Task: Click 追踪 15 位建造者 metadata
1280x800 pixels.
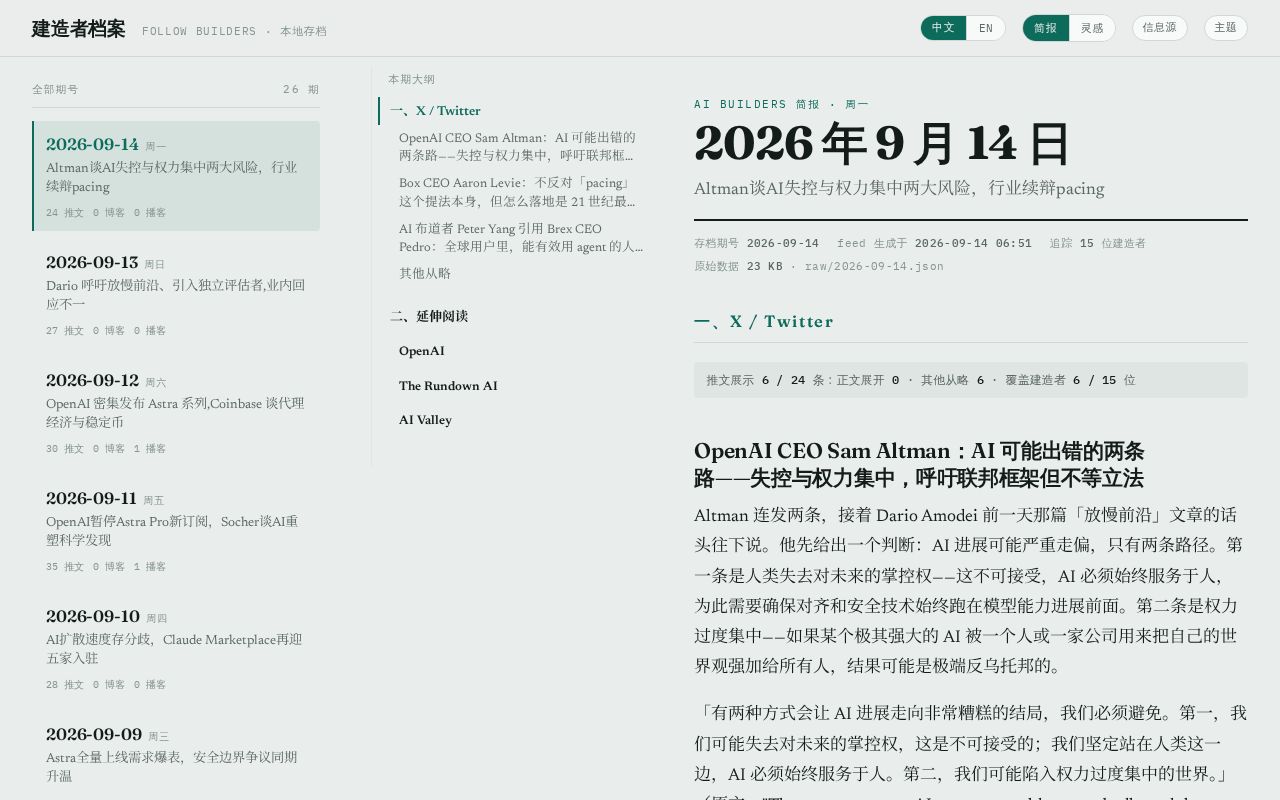Action: click(x=1097, y=243)
